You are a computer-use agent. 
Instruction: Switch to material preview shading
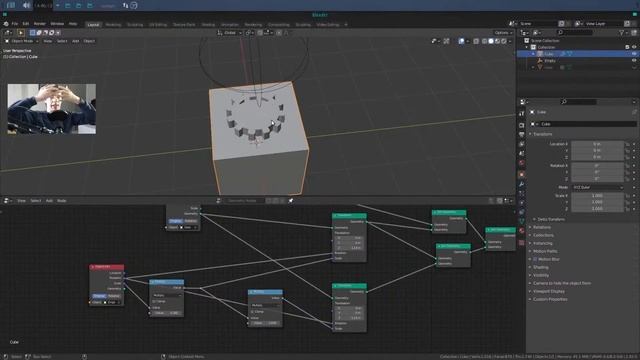click(498, 41)
